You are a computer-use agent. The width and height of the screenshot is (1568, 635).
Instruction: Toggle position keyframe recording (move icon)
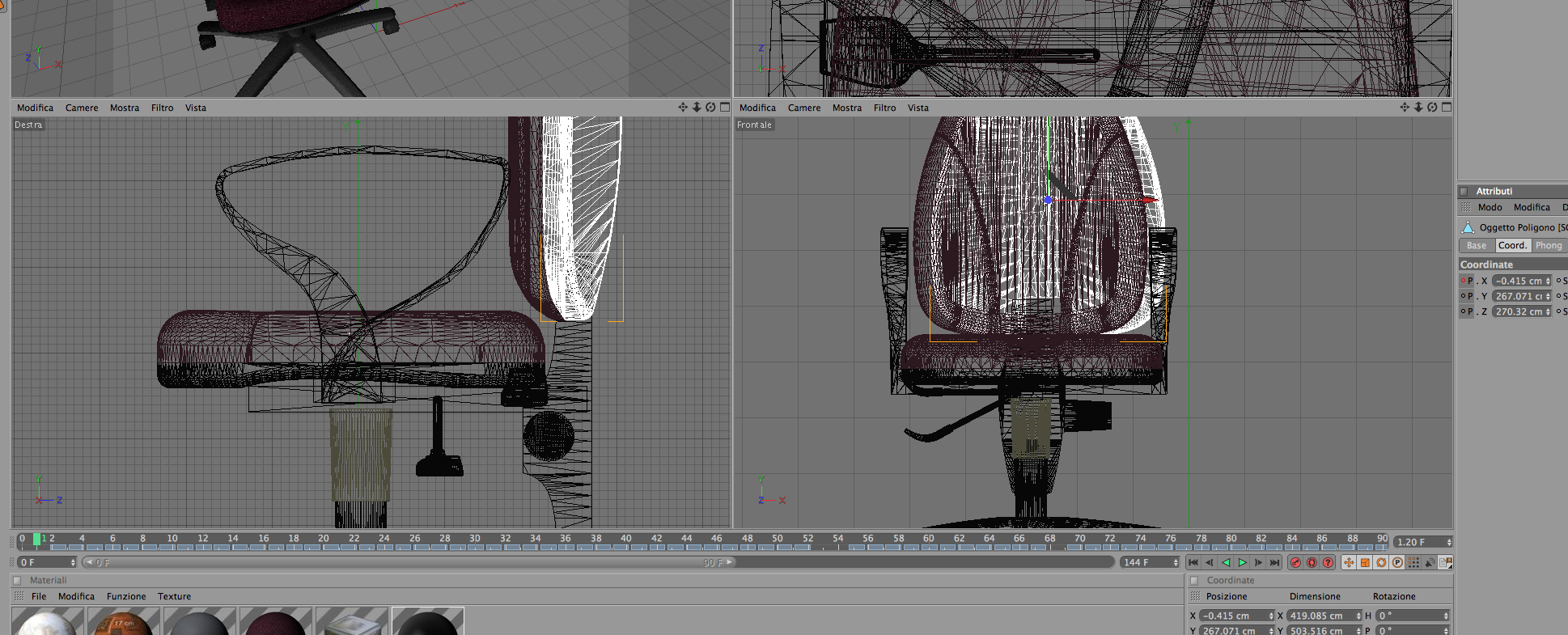[1349, 562]
